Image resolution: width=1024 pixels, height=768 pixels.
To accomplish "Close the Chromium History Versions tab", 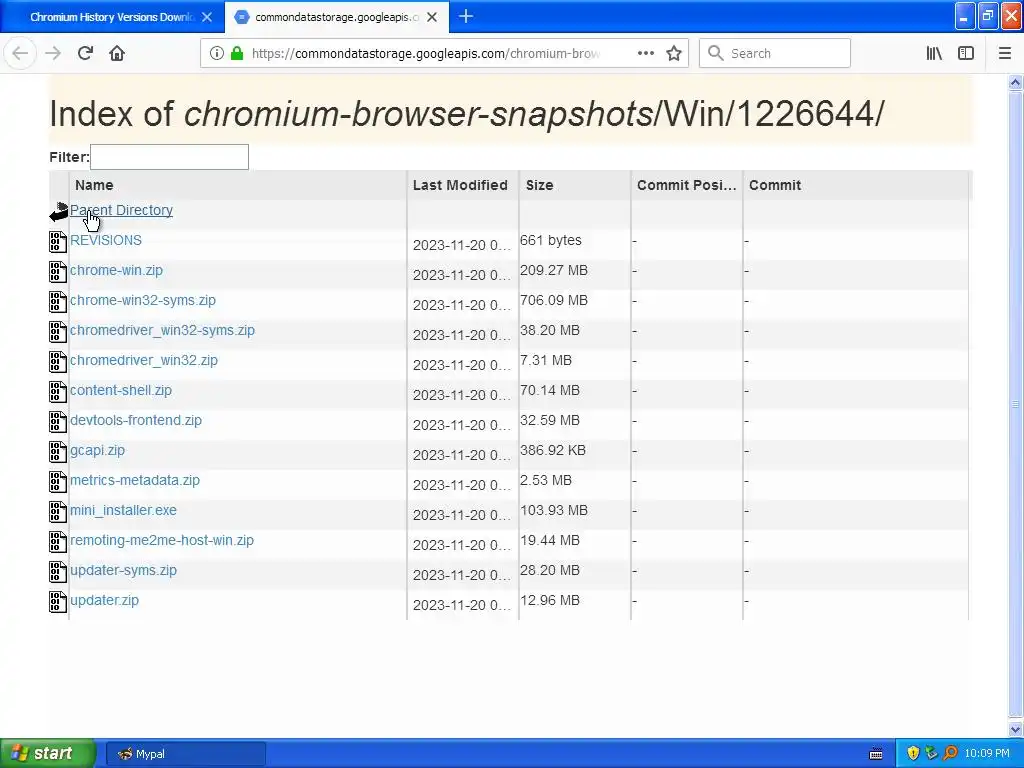I will [207, 17].
